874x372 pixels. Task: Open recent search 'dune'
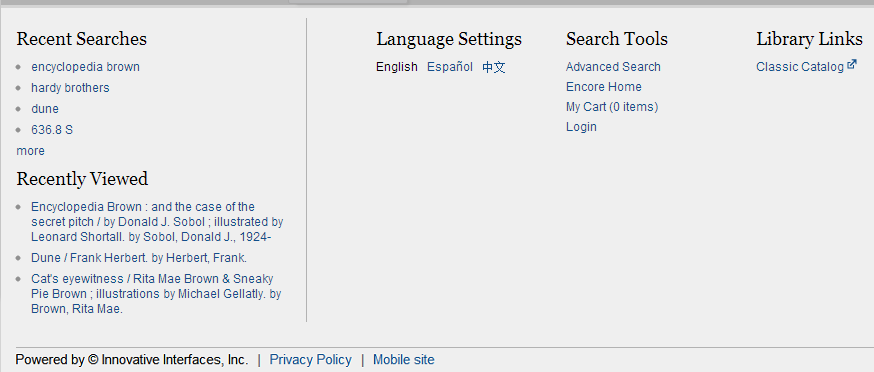point(45,109)
